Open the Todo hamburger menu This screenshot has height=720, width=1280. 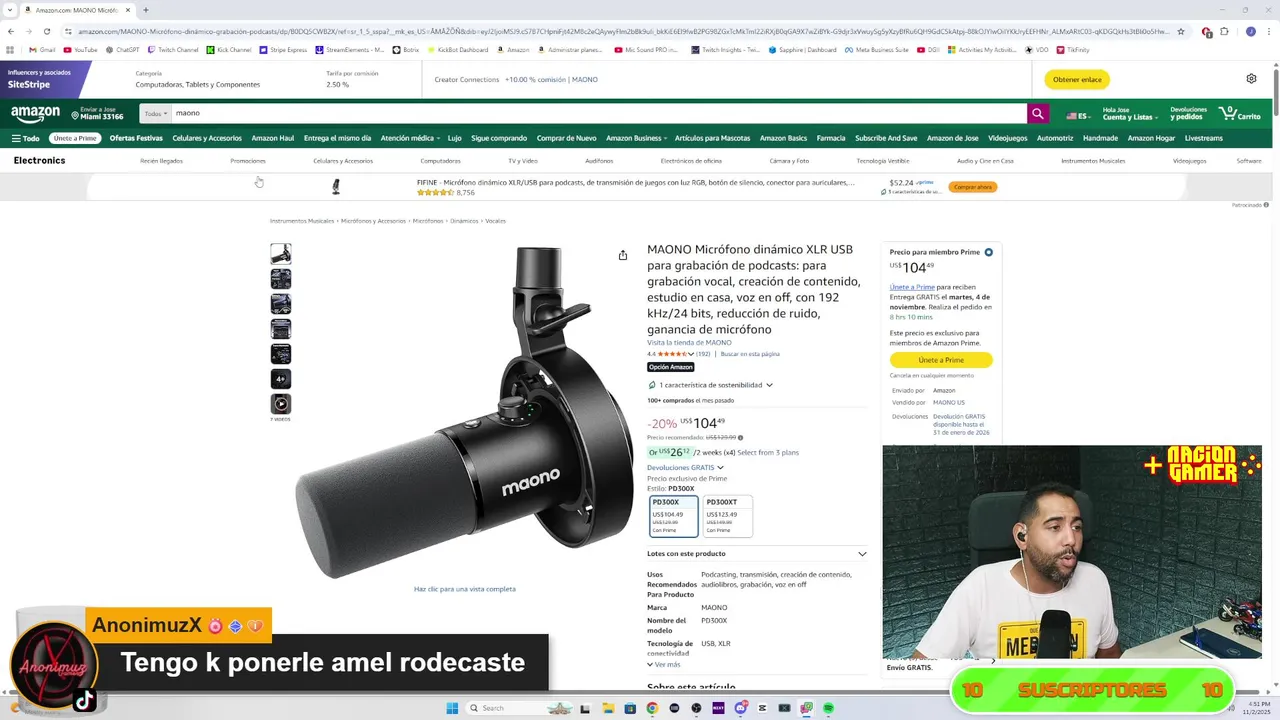25,138
